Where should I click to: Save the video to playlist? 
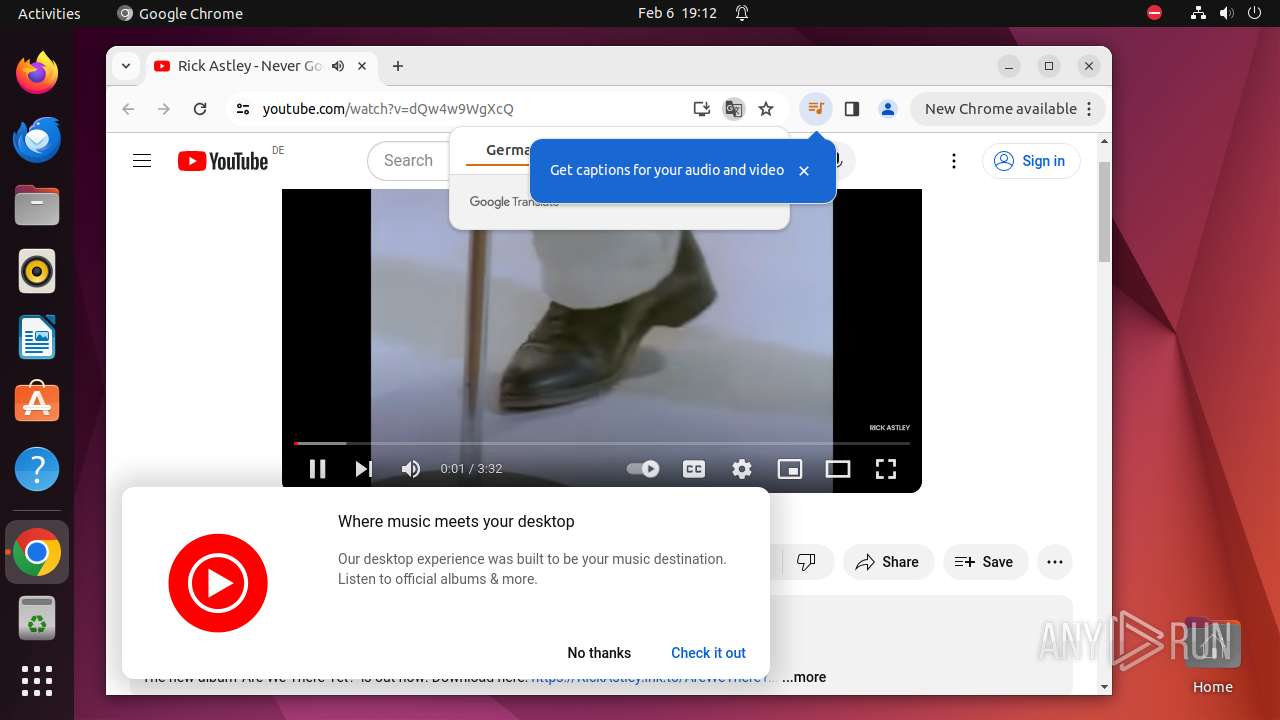click(985, 562)
